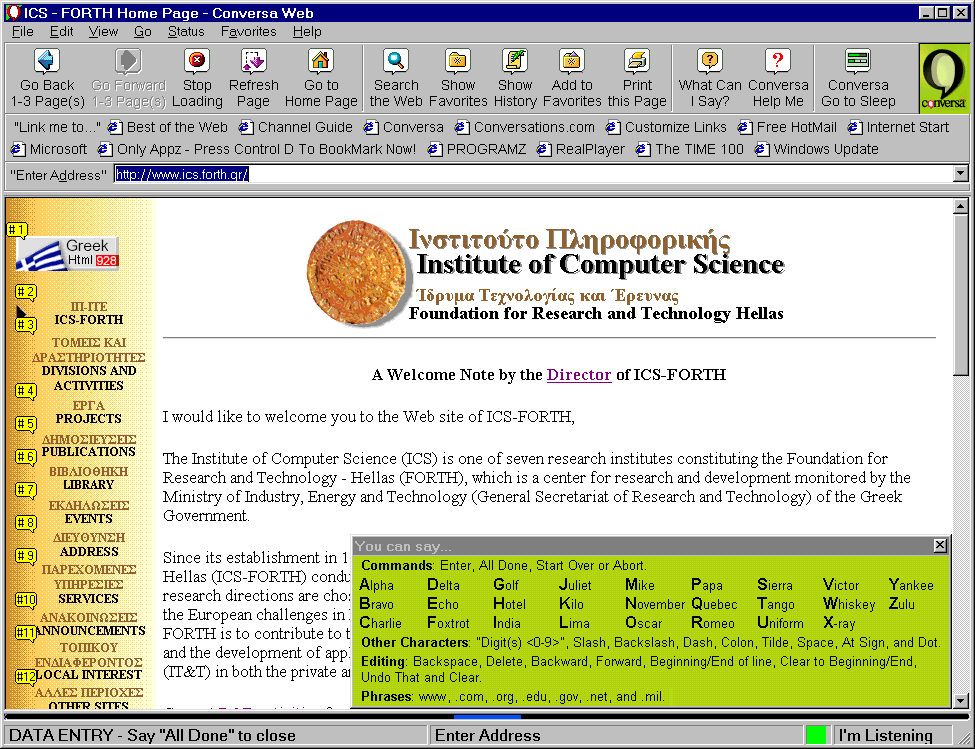The image size is (975, 749).
Task: Click the Greek Html 928 flag image
Action: coord(67,254)
